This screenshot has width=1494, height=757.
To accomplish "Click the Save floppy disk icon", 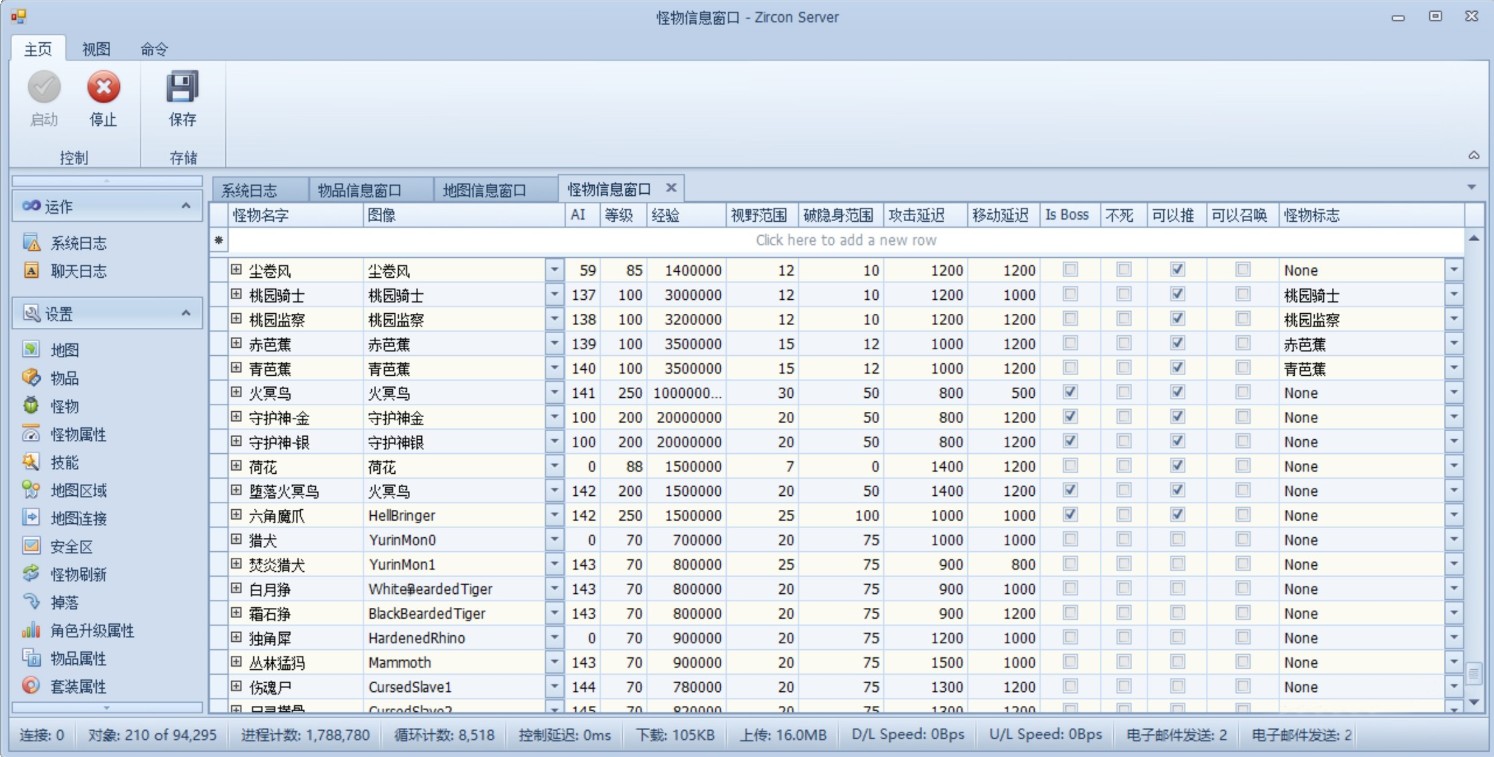I will click(182, 88).
